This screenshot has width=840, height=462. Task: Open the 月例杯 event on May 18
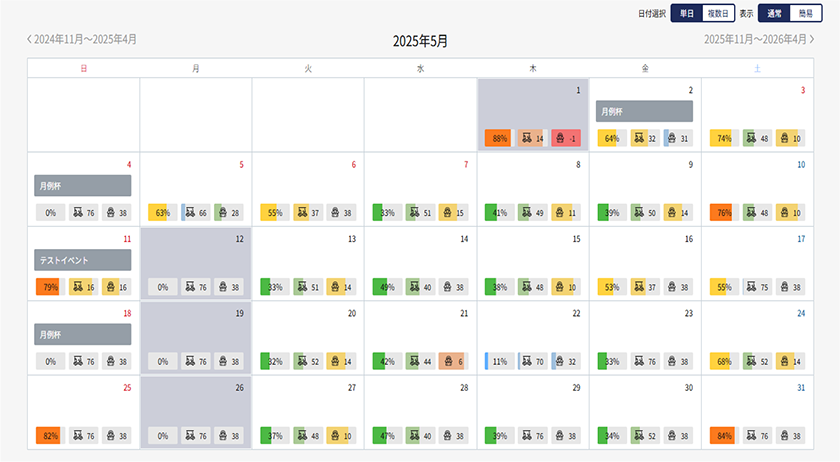point(82,333)
